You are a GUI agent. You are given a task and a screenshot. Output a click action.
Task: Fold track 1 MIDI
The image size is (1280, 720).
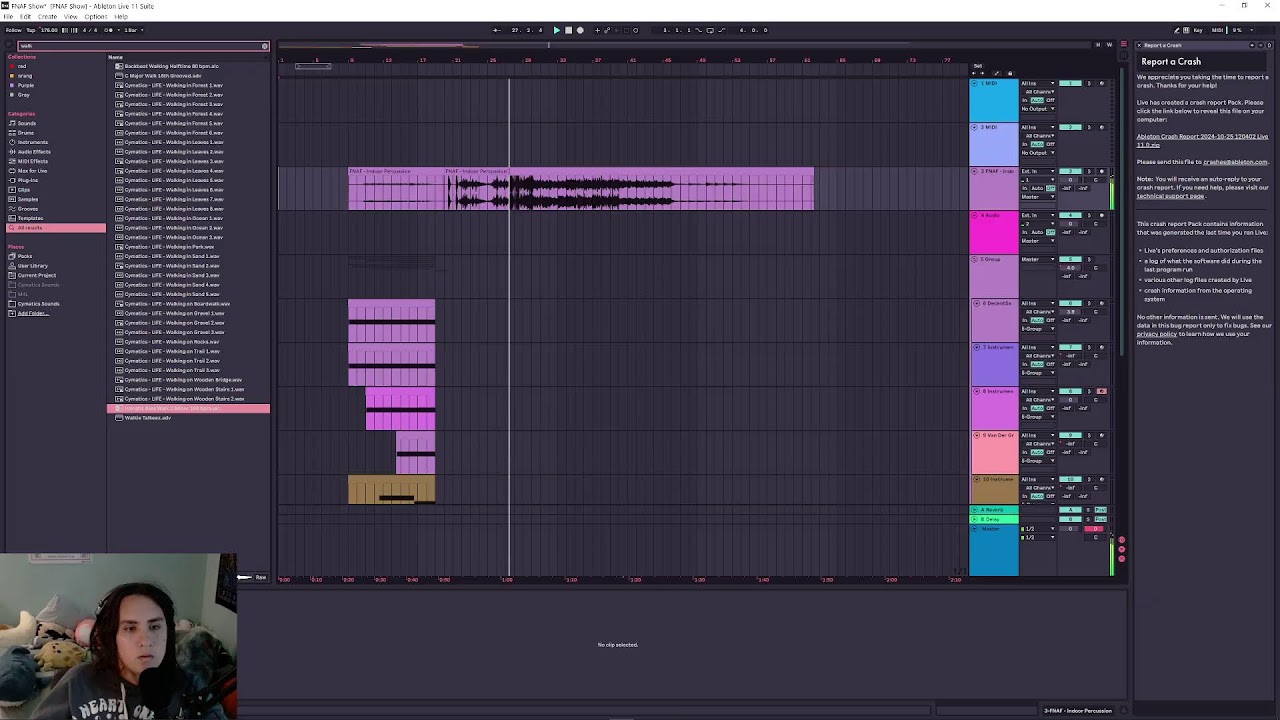[975, 83]
